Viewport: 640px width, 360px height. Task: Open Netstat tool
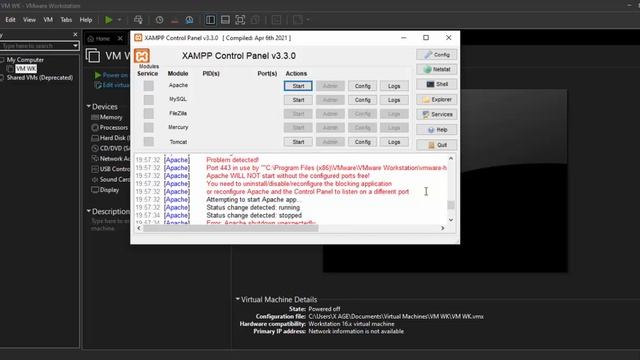coord(436,69)
